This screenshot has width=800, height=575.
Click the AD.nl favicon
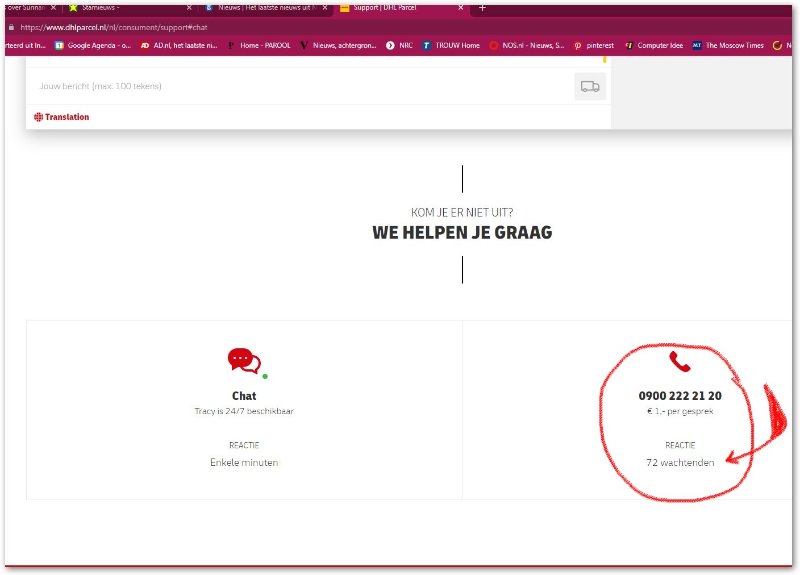point(145,45)
